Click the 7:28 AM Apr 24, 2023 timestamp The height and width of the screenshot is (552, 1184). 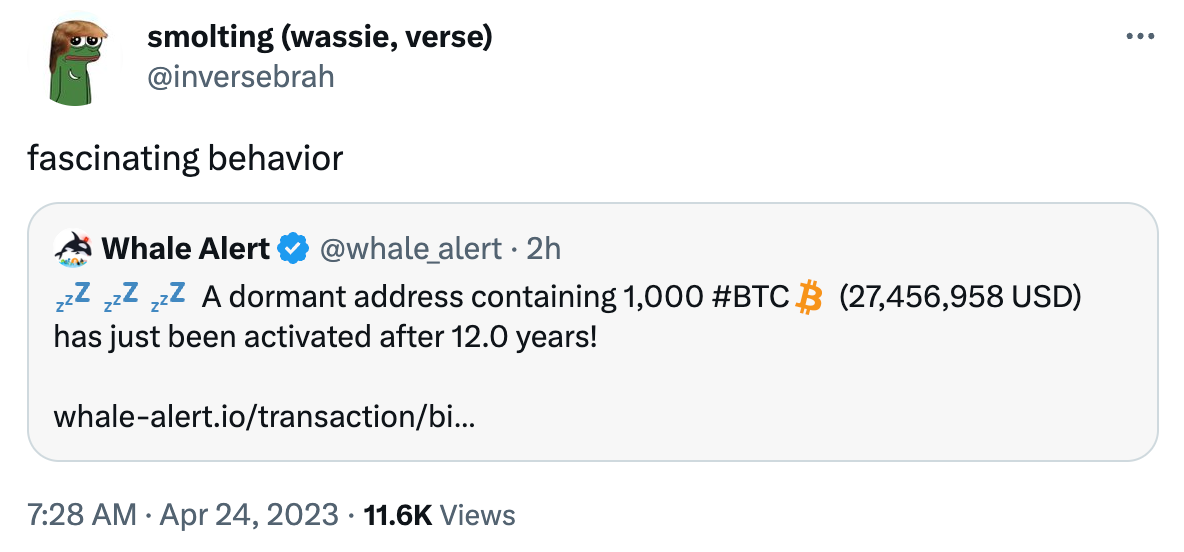coord(183,515)
